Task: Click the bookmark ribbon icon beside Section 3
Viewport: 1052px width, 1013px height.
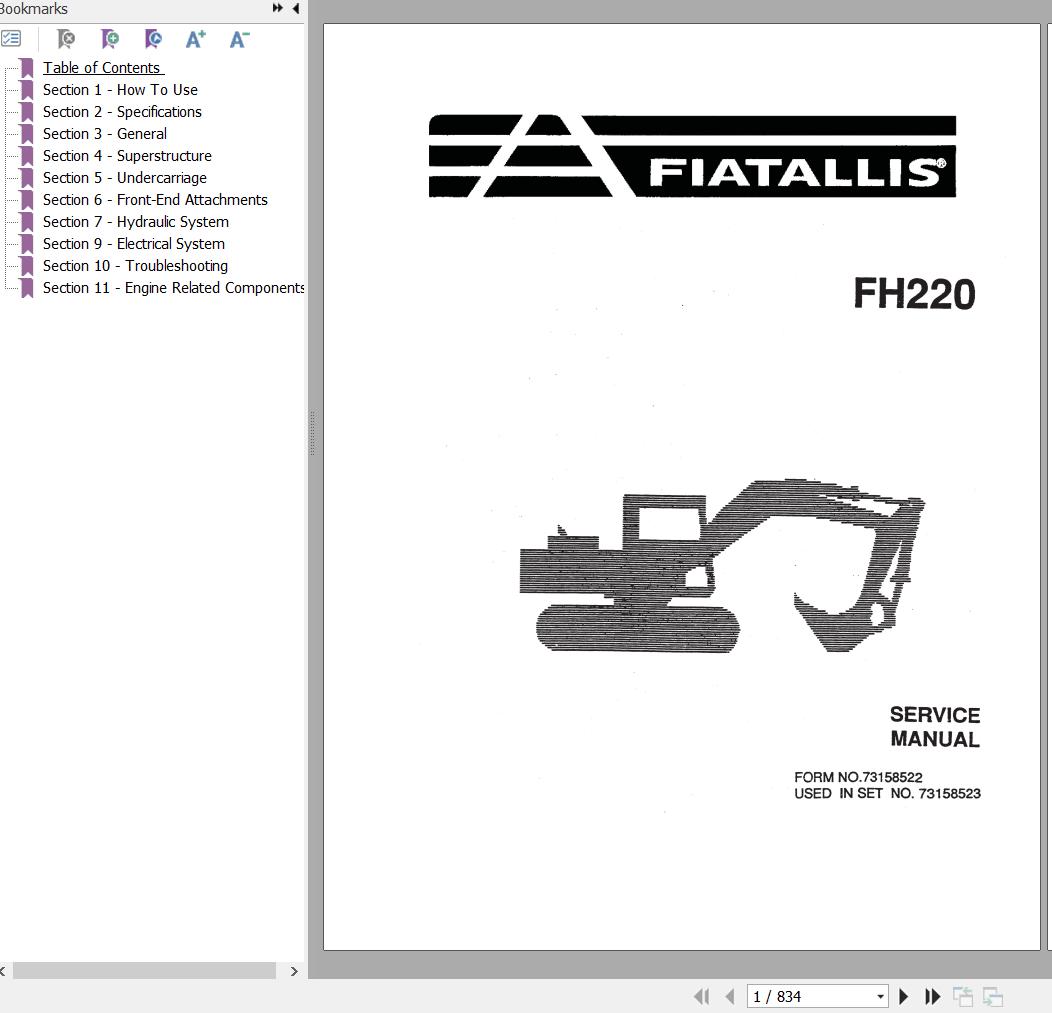Action: [27, 134]
